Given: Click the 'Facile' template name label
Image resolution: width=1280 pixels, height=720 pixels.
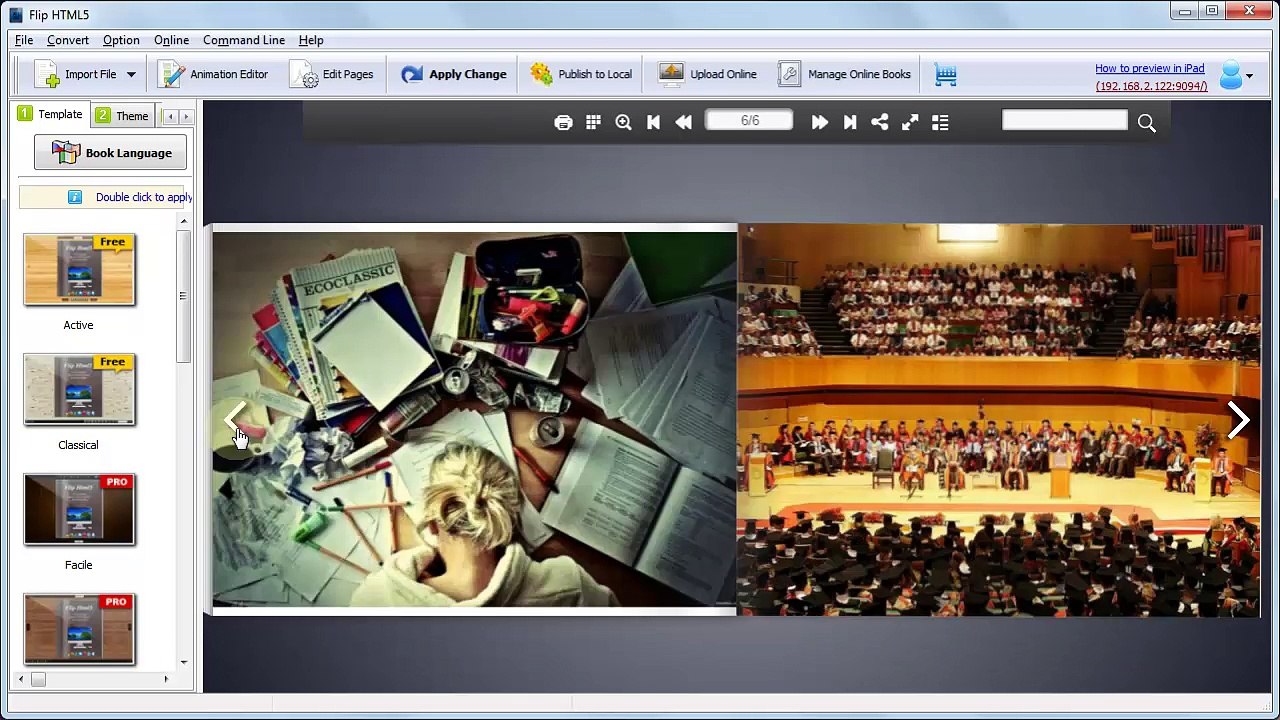Looking at the screenshot, I should [x=78, y=565].
